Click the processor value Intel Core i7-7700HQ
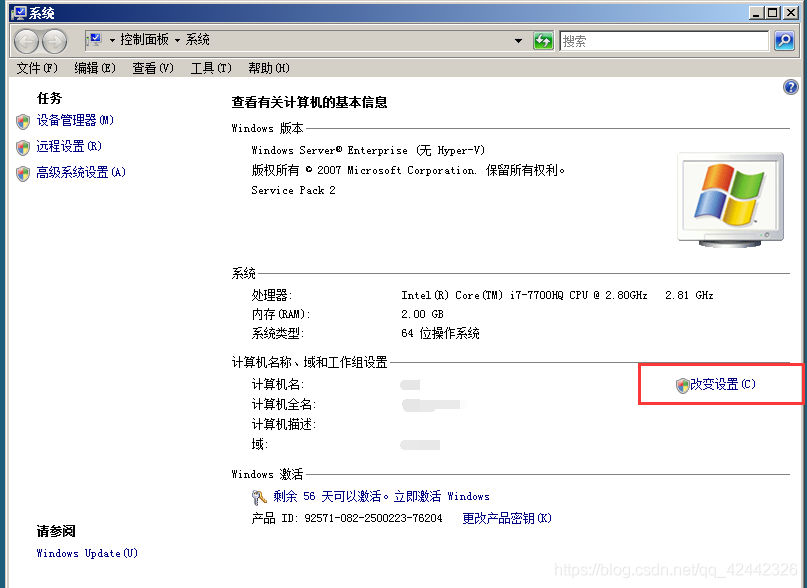This screenshot has height=588, width=807. 557,295
